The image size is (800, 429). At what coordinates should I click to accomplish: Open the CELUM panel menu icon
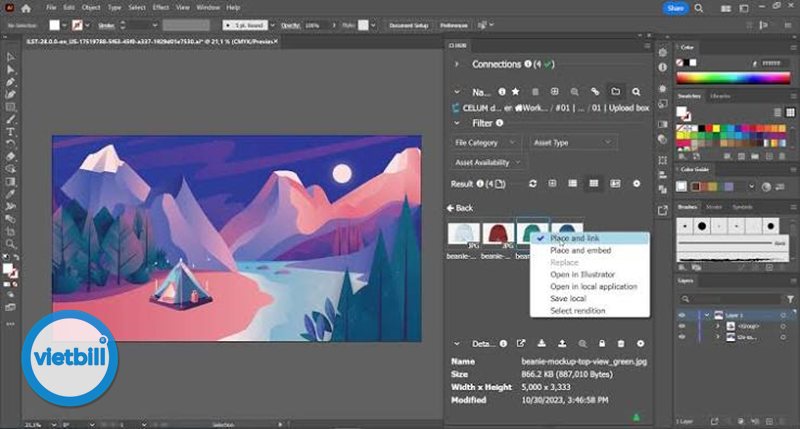pyautogui.click(x=647, y=46)
